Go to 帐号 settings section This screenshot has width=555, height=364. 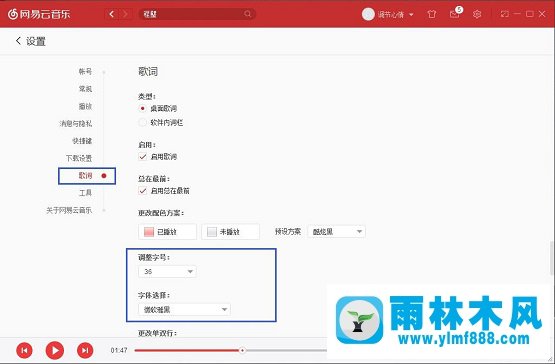[85, 72]
